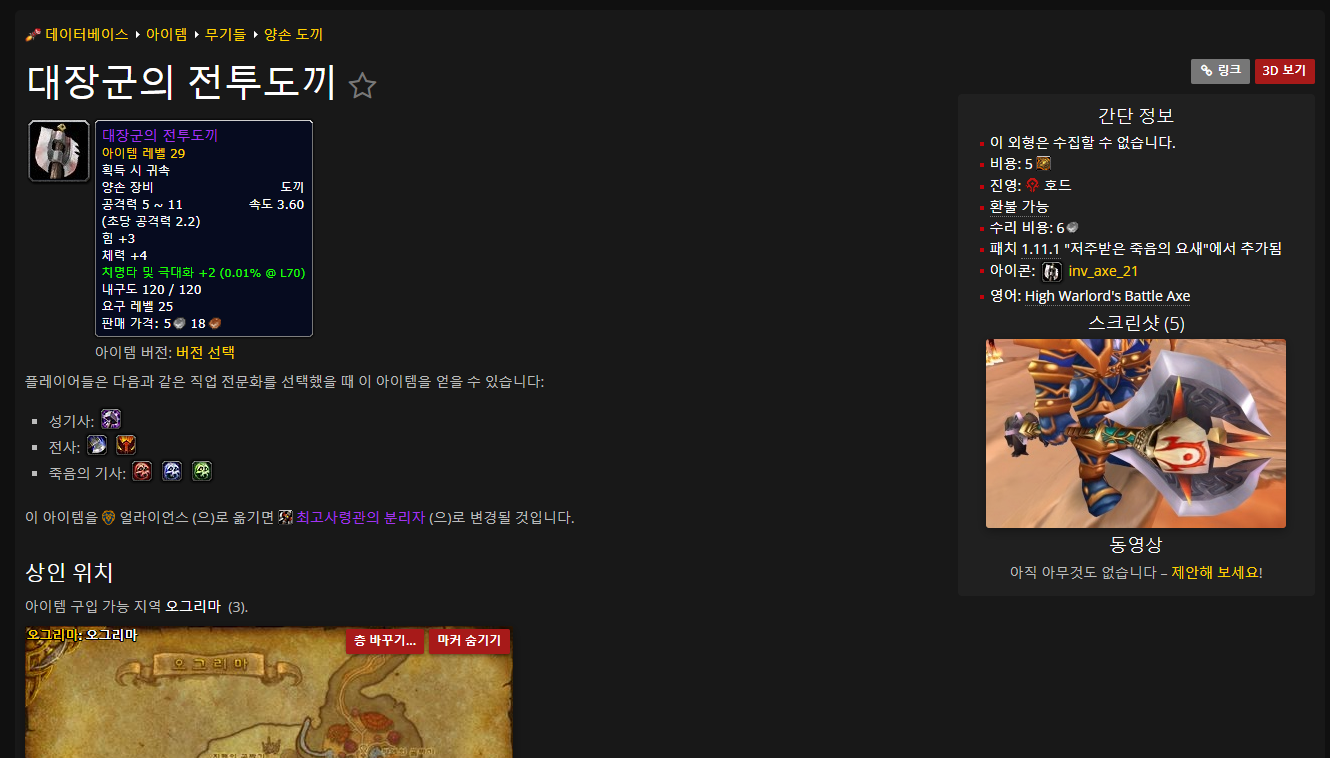Image resolution: width=1330 pixels, height=758 pixels.
Task: Click the red Blood Death Knight spec icon
Action: pyautogui.click(x=143, y=471)
